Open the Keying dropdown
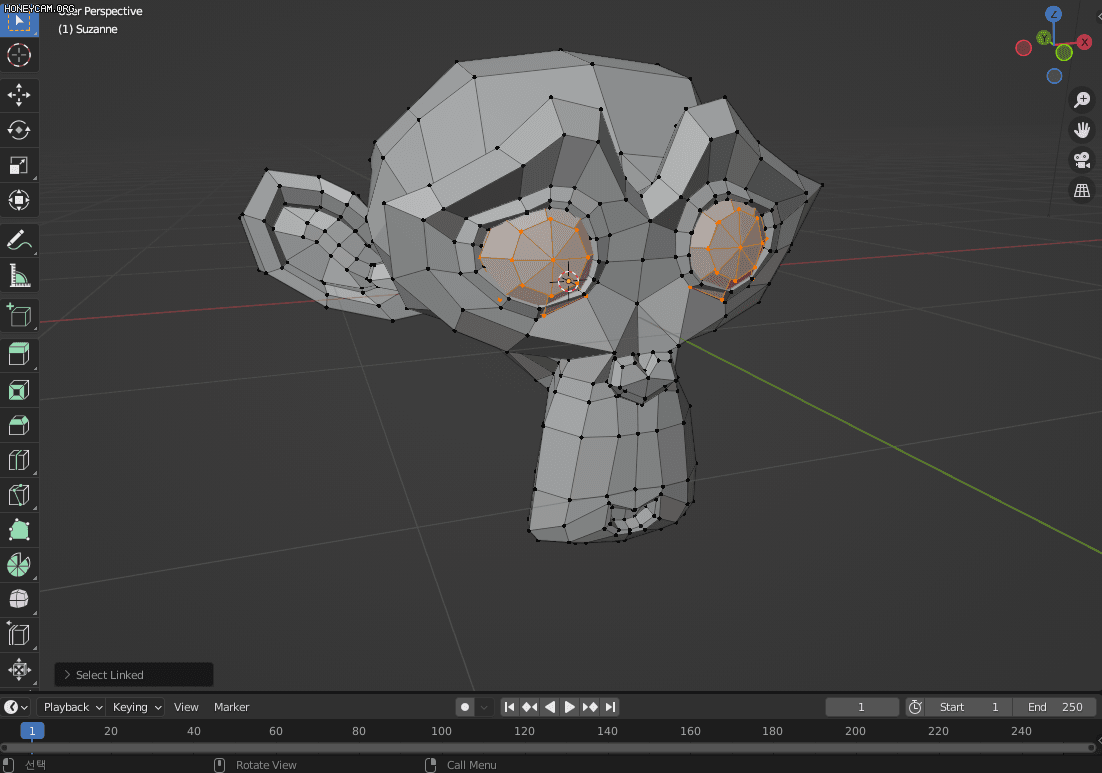The height and width of the screenshot is (773, 1102). [x=136, y=707]
